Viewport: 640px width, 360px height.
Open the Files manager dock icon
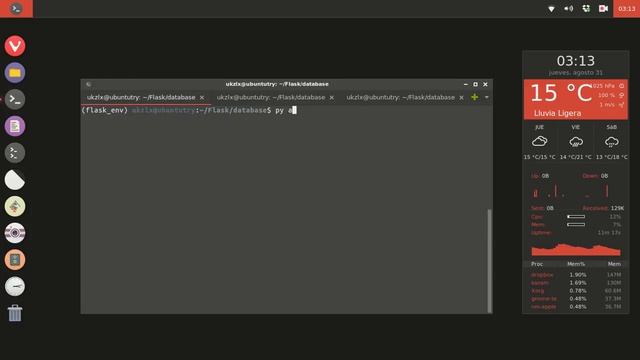(x=15, y=73)
